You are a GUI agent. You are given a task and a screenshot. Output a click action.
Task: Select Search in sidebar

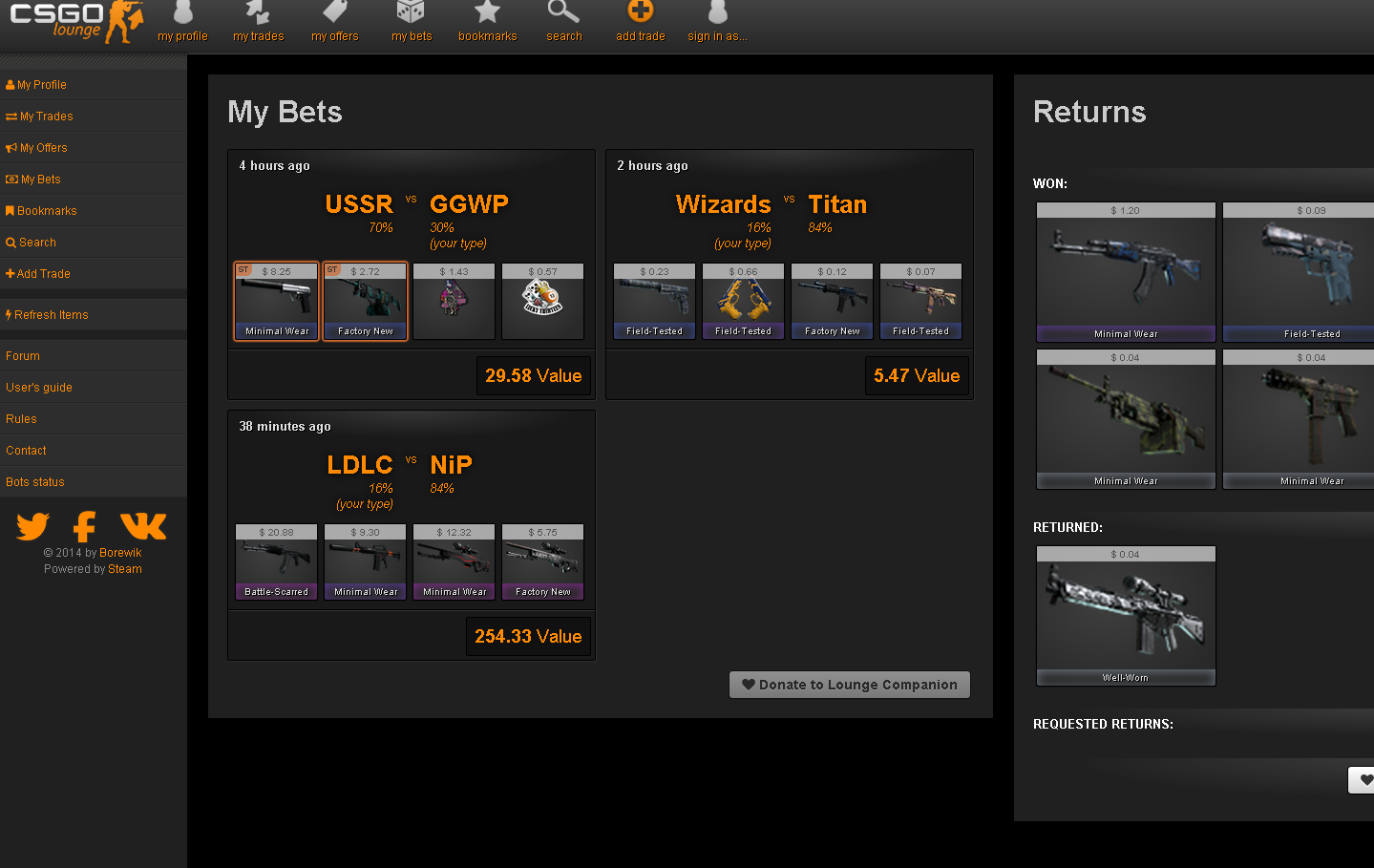point(94,243)
